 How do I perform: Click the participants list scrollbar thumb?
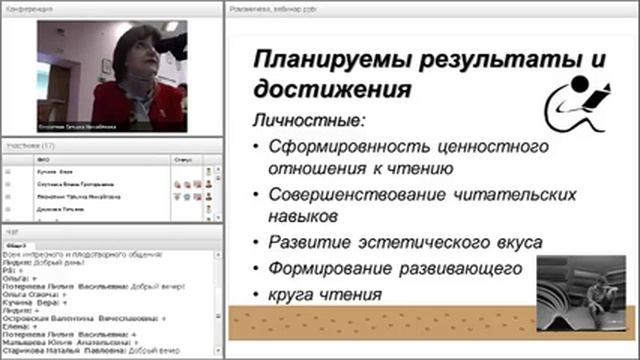[x=218, y=178]
